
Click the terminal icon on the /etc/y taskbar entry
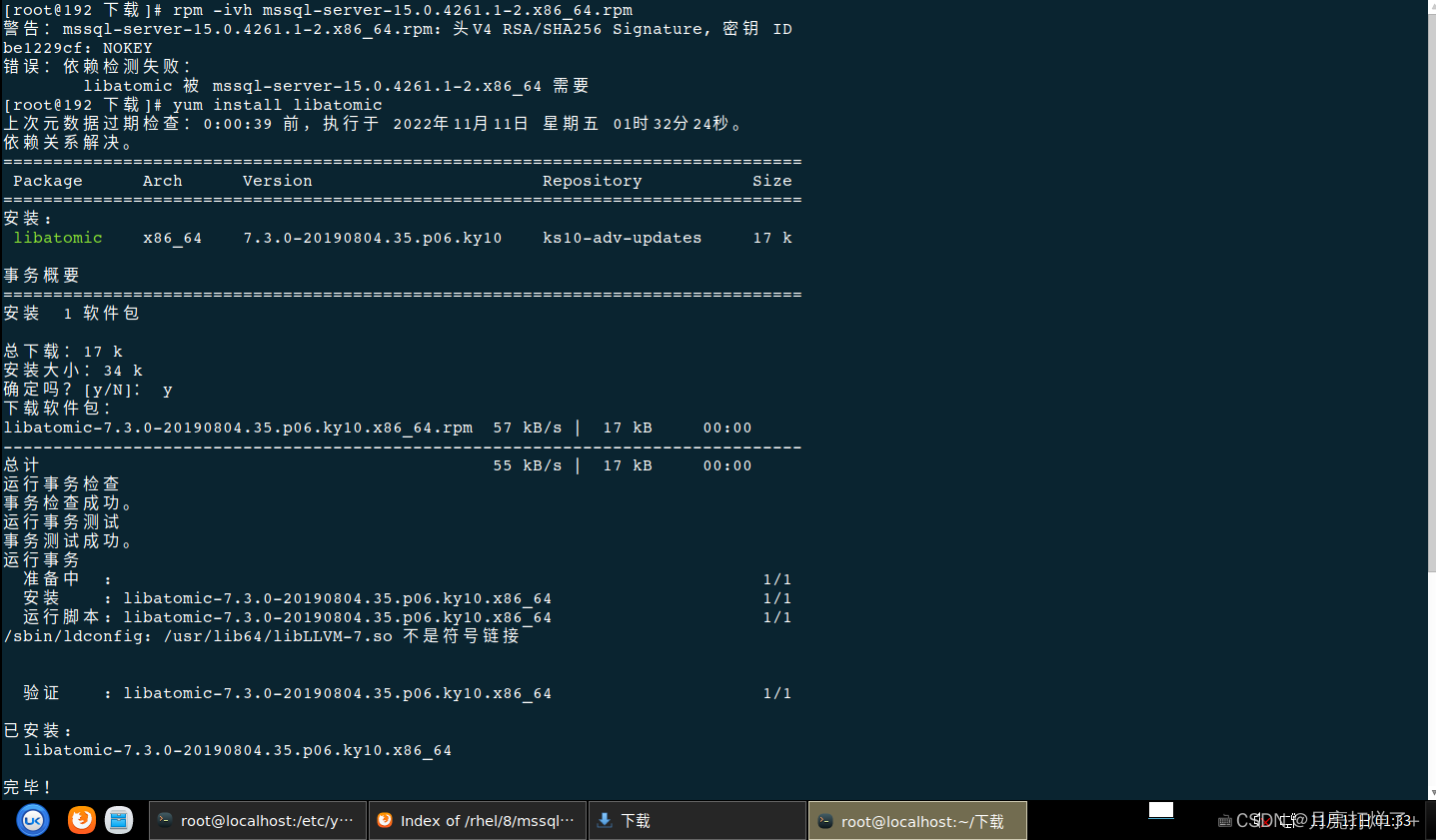(x=164, y=820)
